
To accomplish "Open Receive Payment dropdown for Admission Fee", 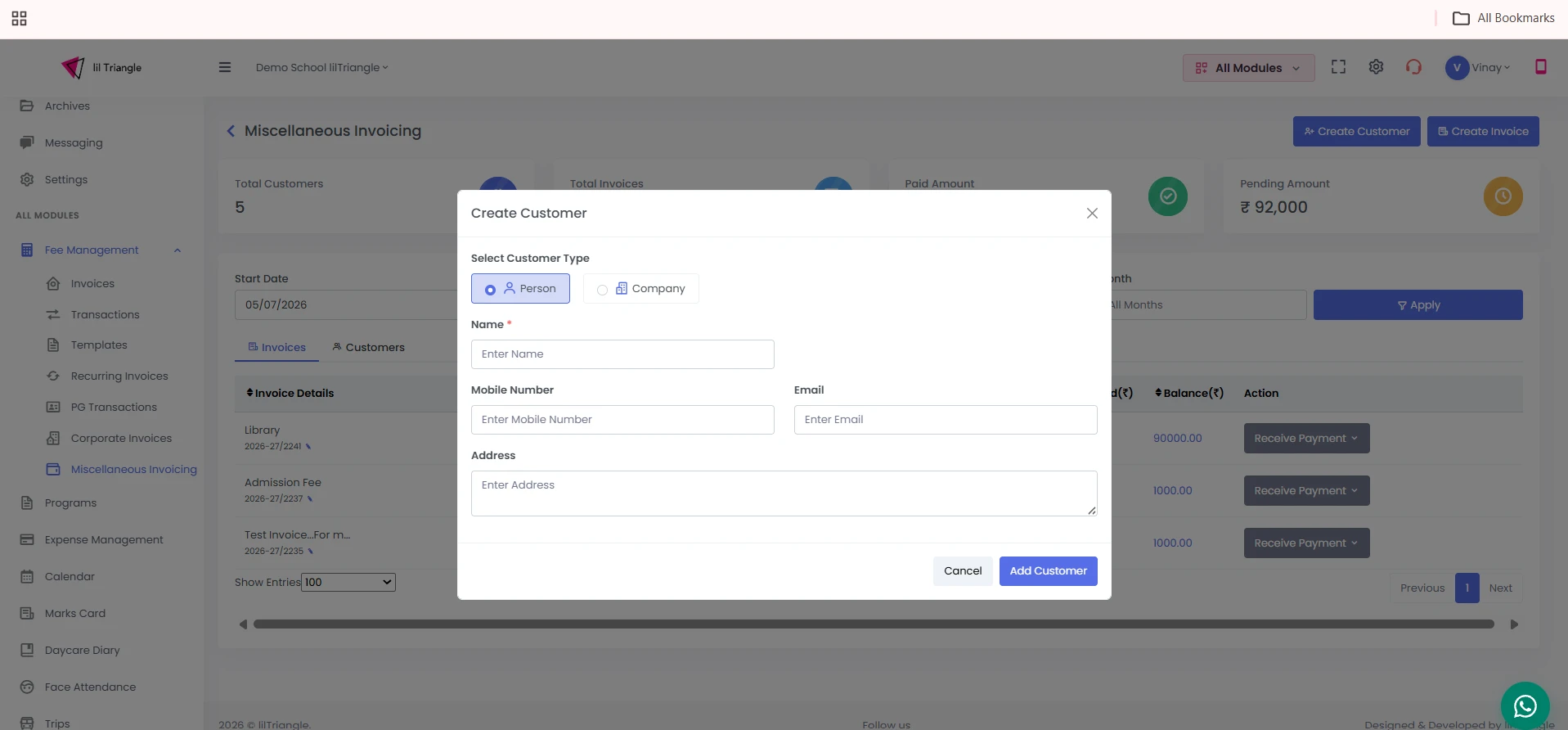I will click(1306, 490).
